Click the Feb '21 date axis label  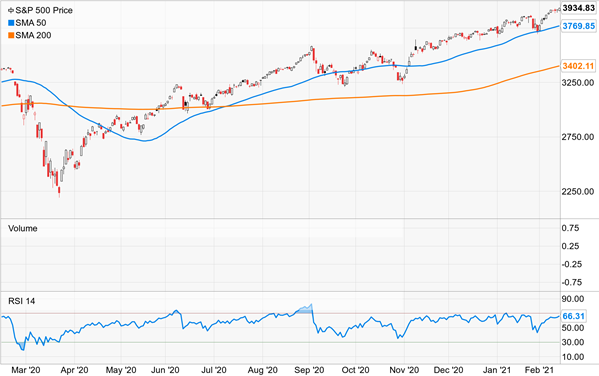[539, 370]
